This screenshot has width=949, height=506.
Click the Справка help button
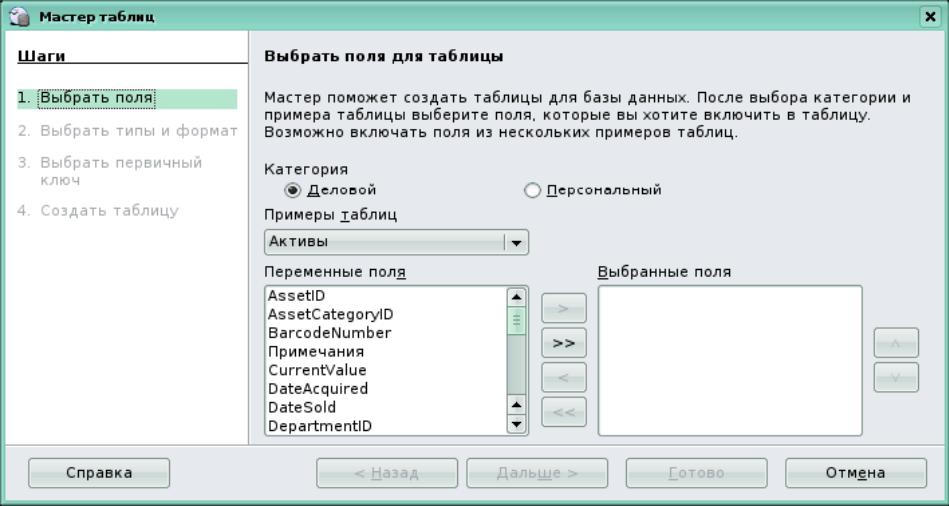[x=99, y=473]
